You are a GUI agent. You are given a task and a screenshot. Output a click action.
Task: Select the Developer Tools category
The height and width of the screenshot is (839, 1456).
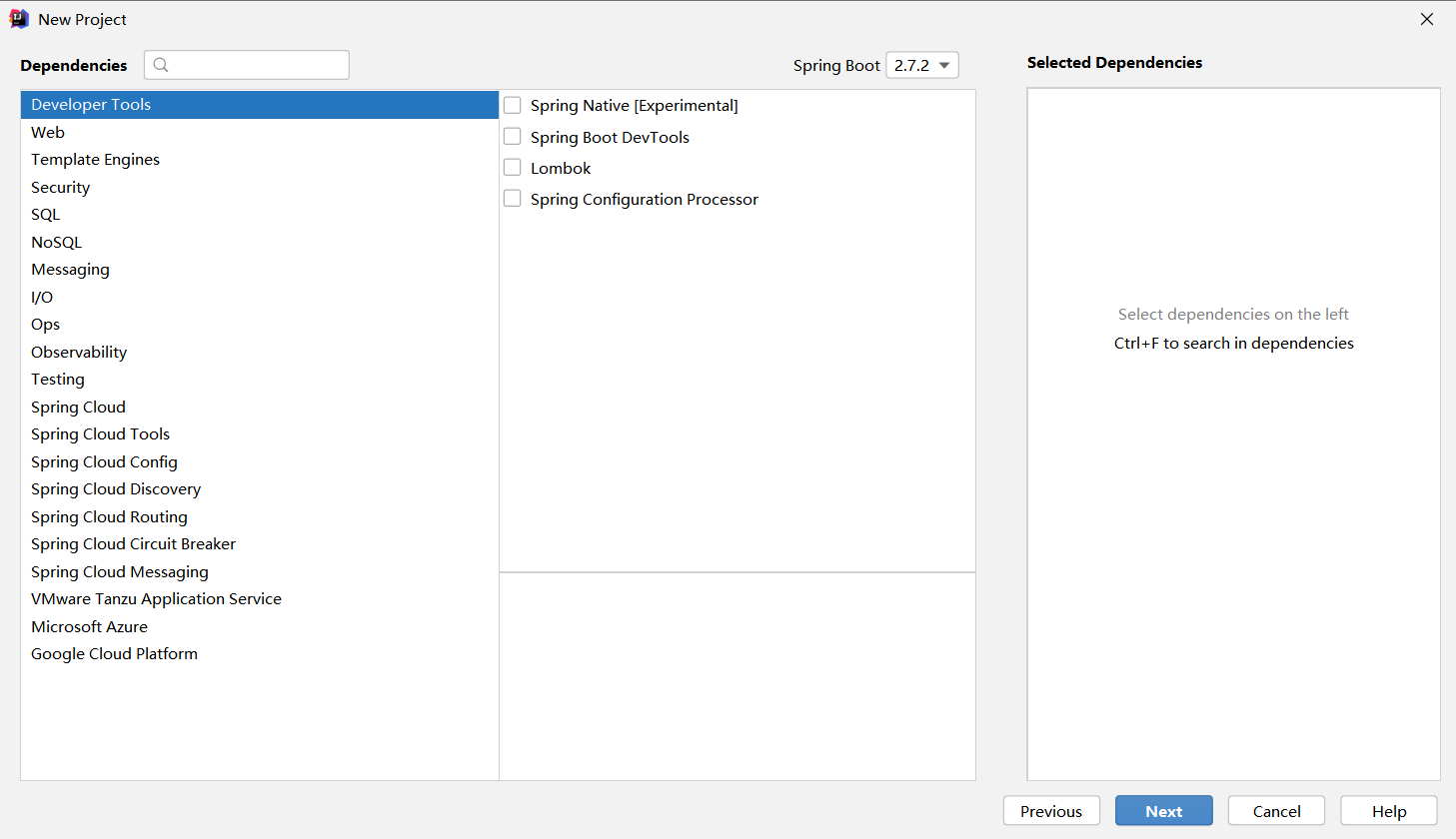pos(260,105)
